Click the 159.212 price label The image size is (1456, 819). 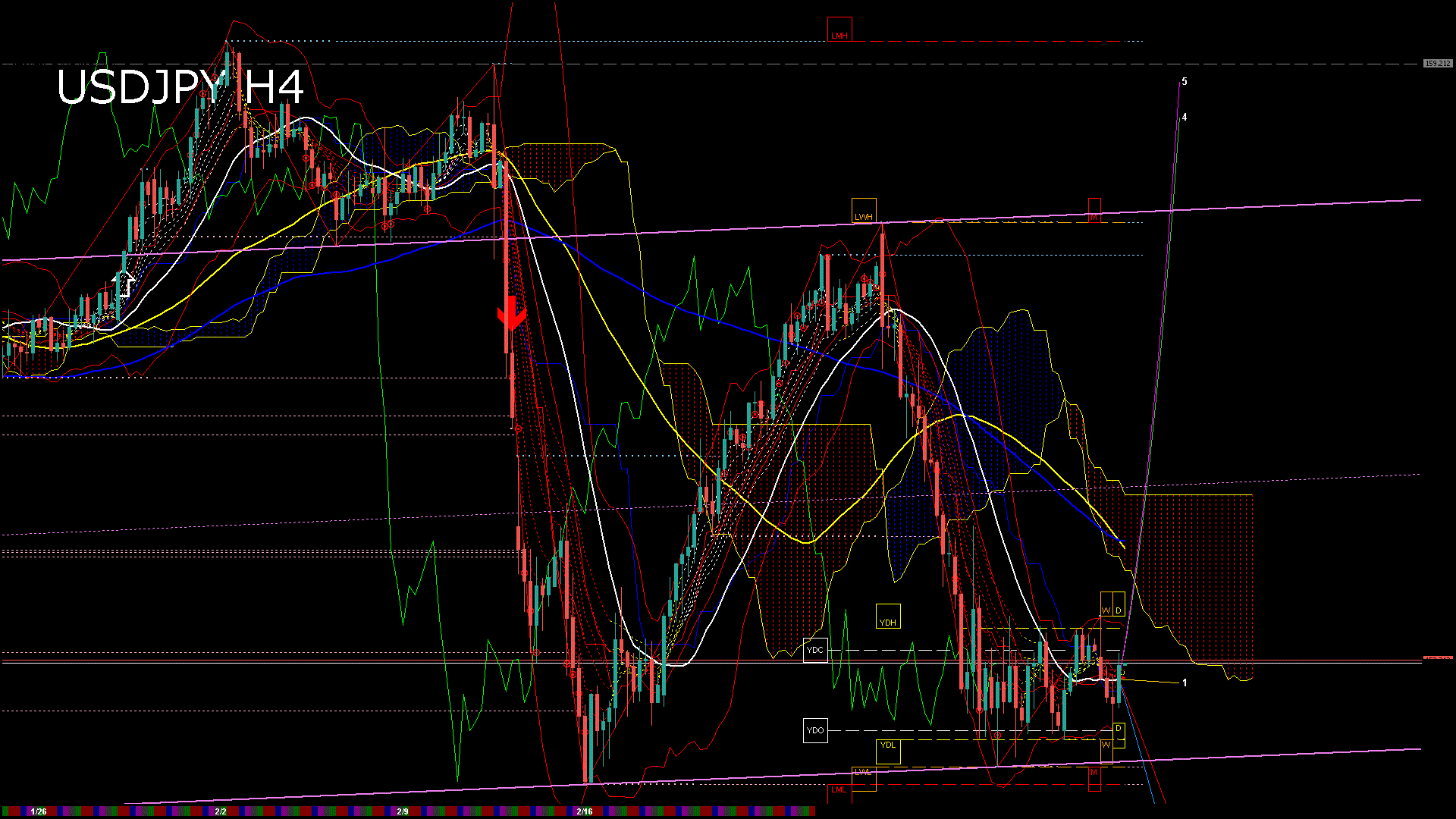pos(1438,64)
